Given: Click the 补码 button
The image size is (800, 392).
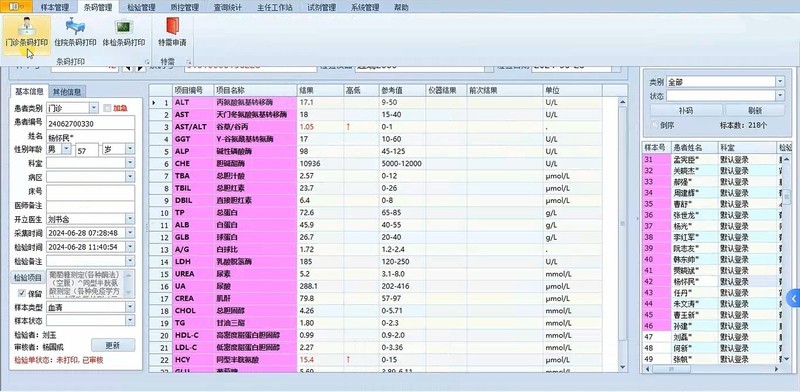Looking at the screenshot, I should tap(686, 110).
